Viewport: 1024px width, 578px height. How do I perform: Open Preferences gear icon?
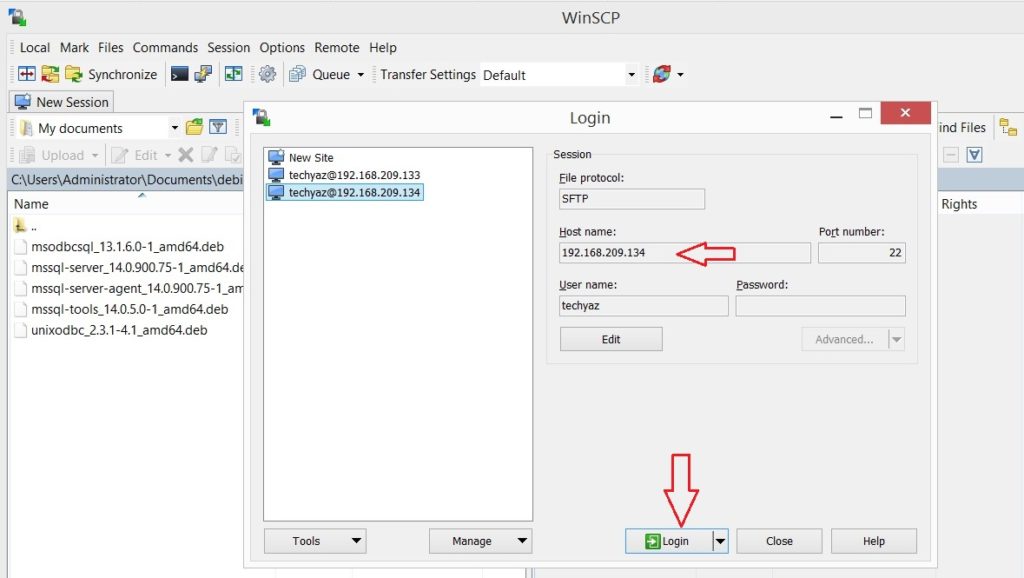coord(267,74)
